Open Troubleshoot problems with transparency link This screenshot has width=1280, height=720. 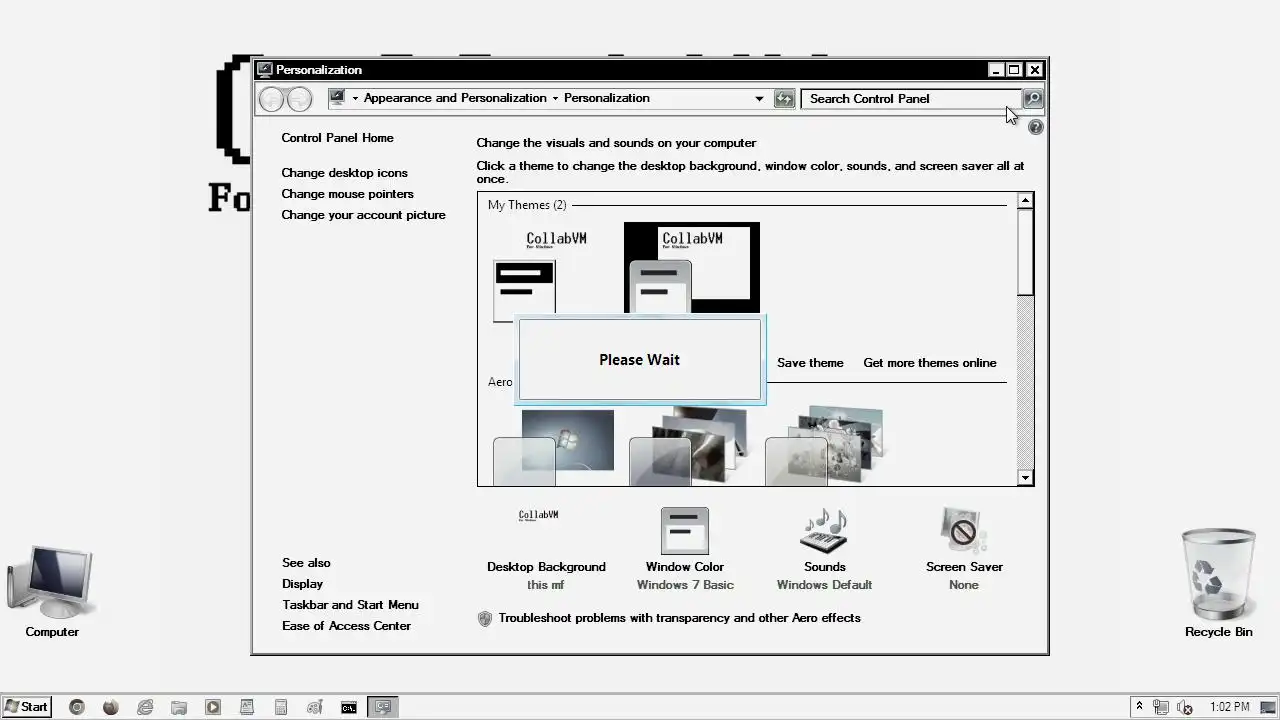tap(679, 618)
